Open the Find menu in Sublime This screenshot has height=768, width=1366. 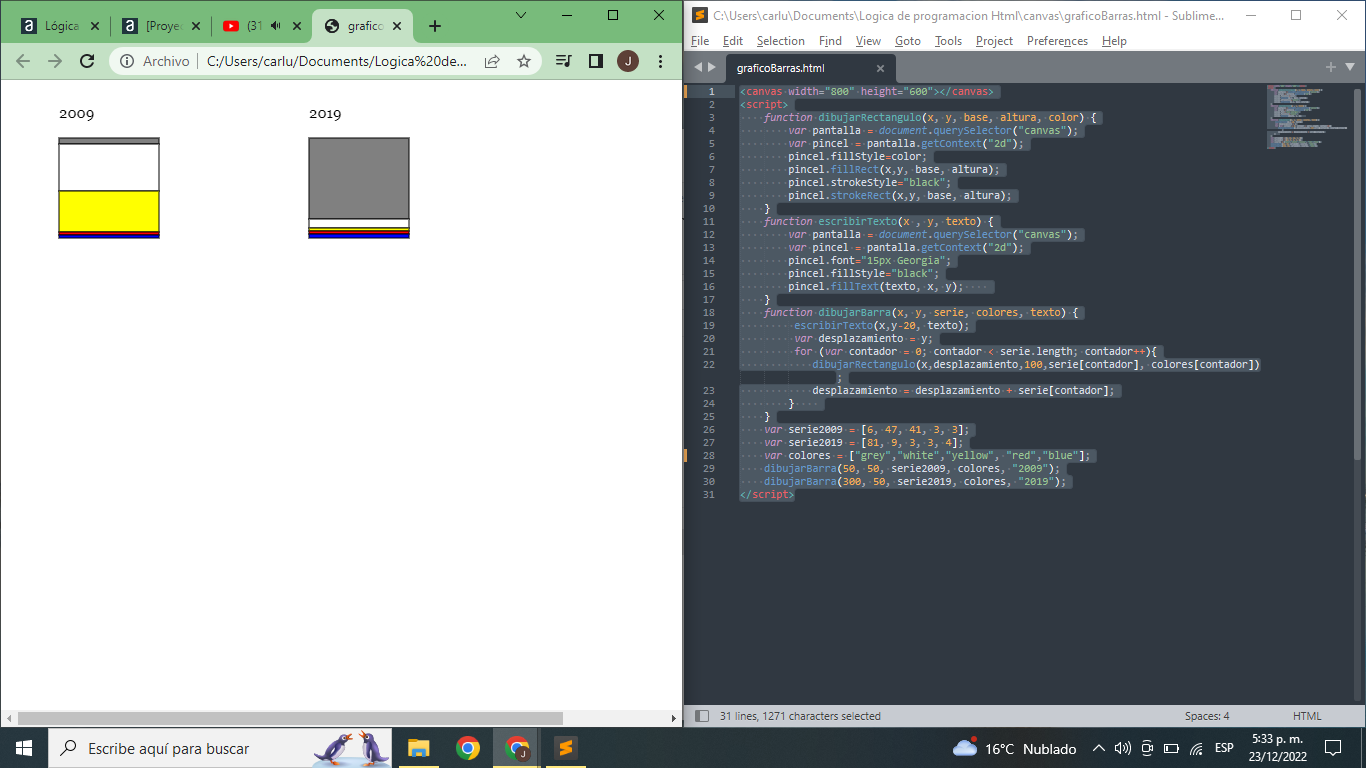coord(830,41)
